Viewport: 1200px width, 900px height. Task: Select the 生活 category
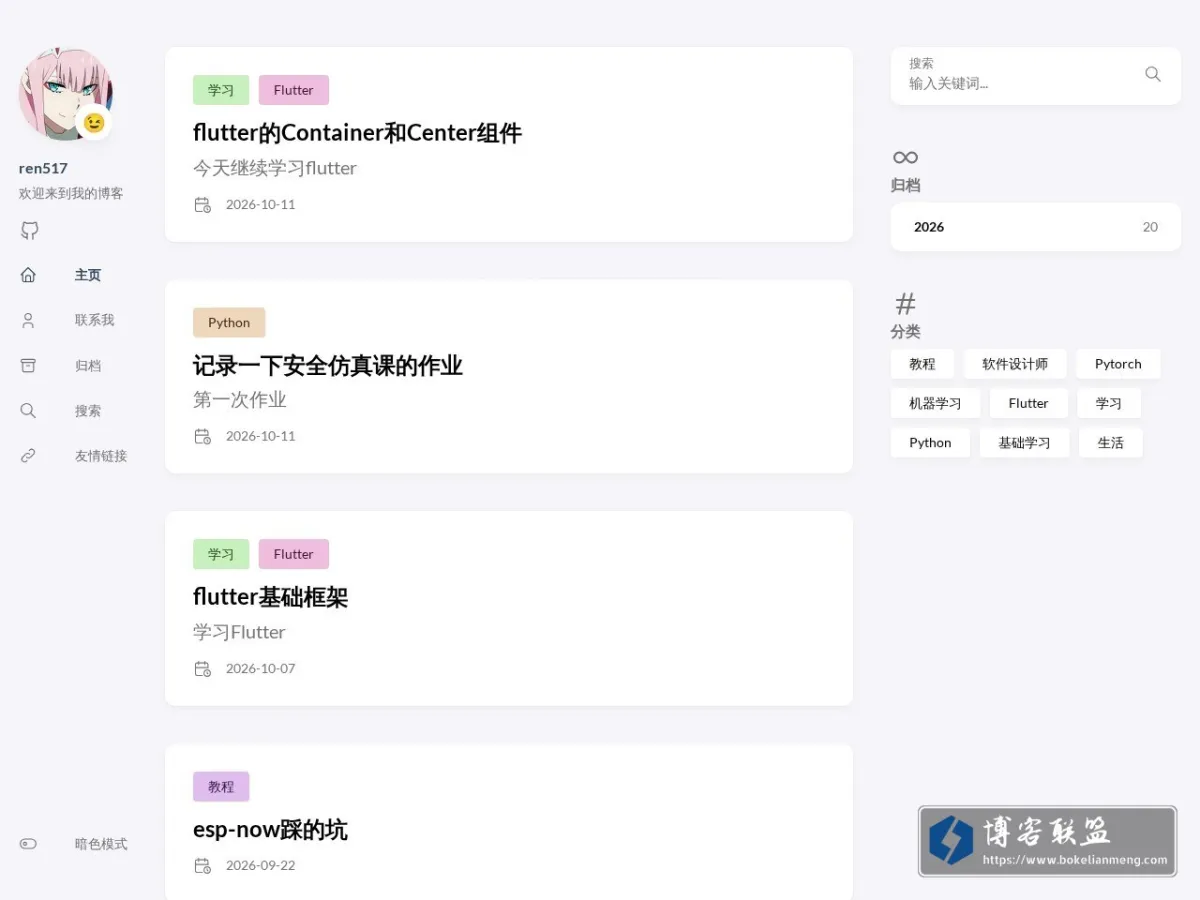click(1111, 443)
